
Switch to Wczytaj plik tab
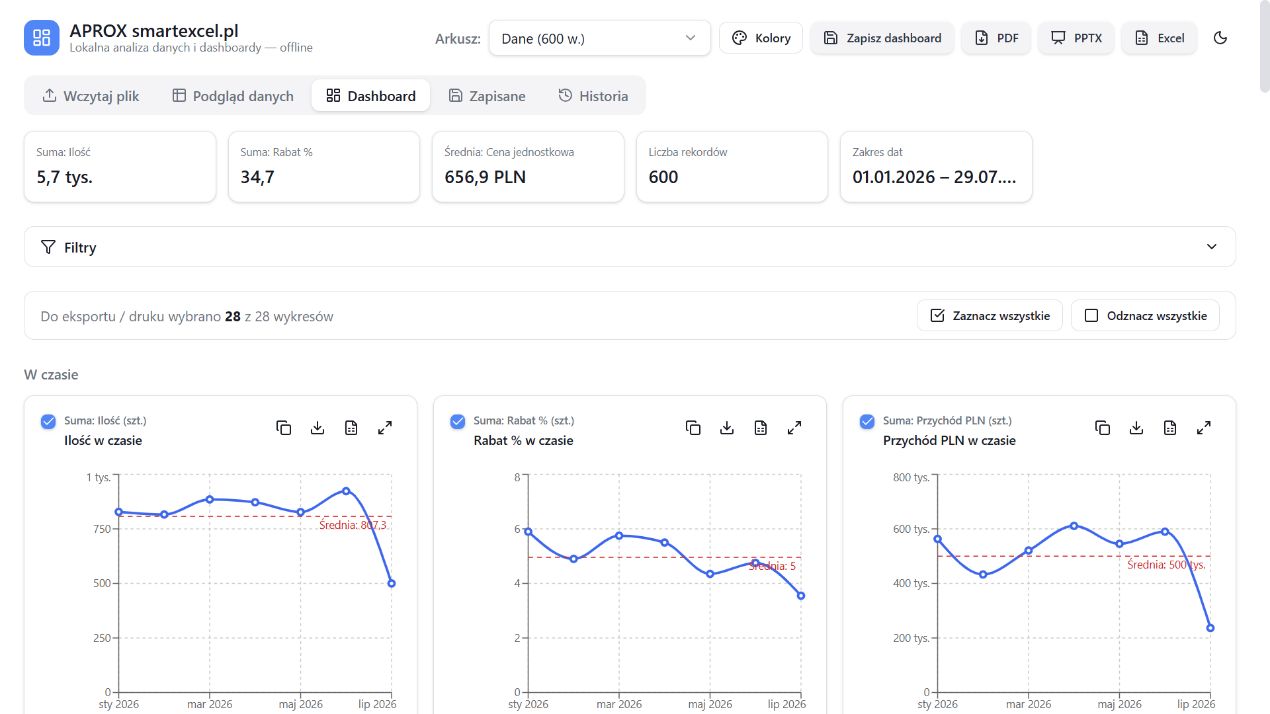pyautogui.click(x=91, y=96)
